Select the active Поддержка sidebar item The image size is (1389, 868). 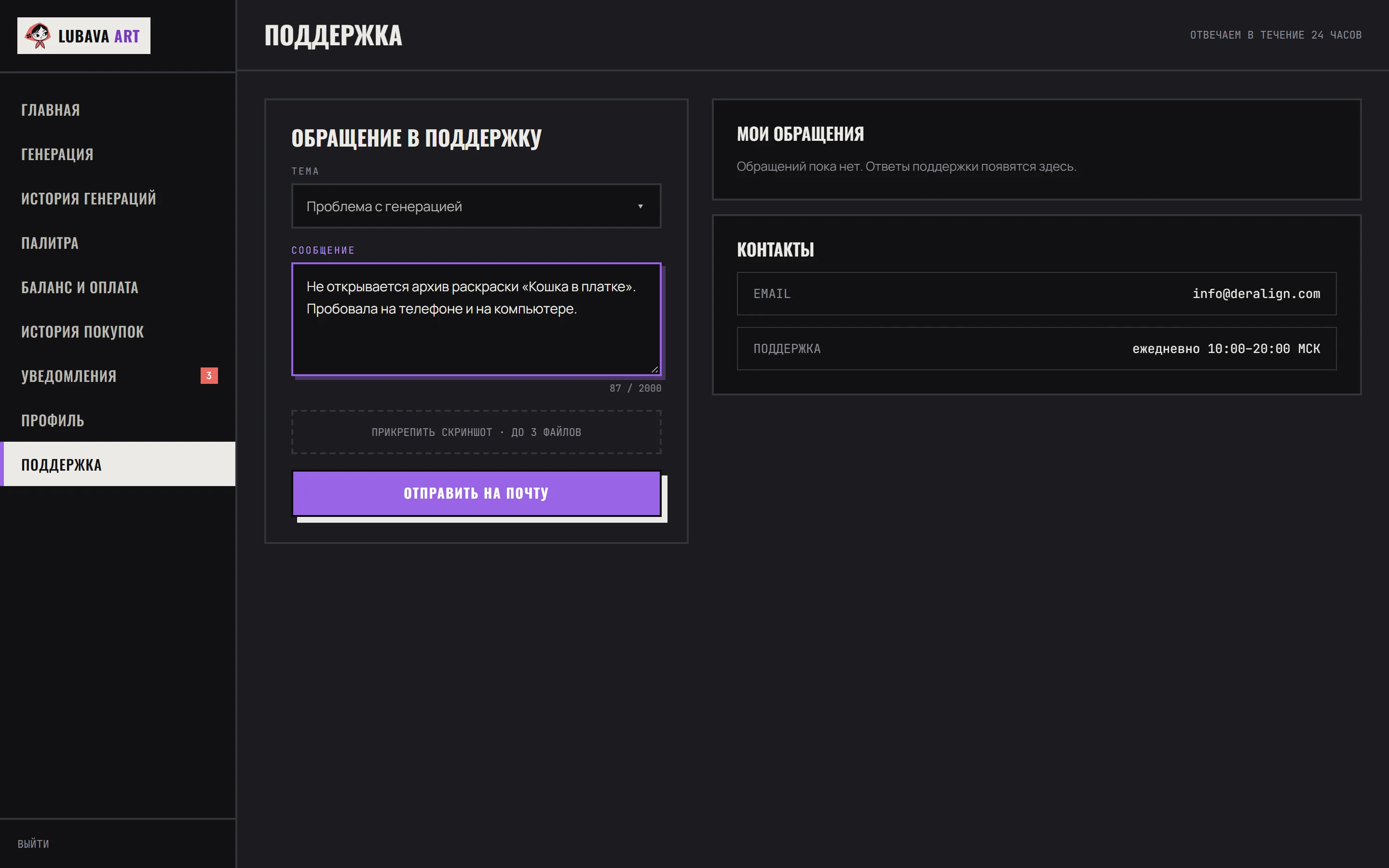click(118, 464)
